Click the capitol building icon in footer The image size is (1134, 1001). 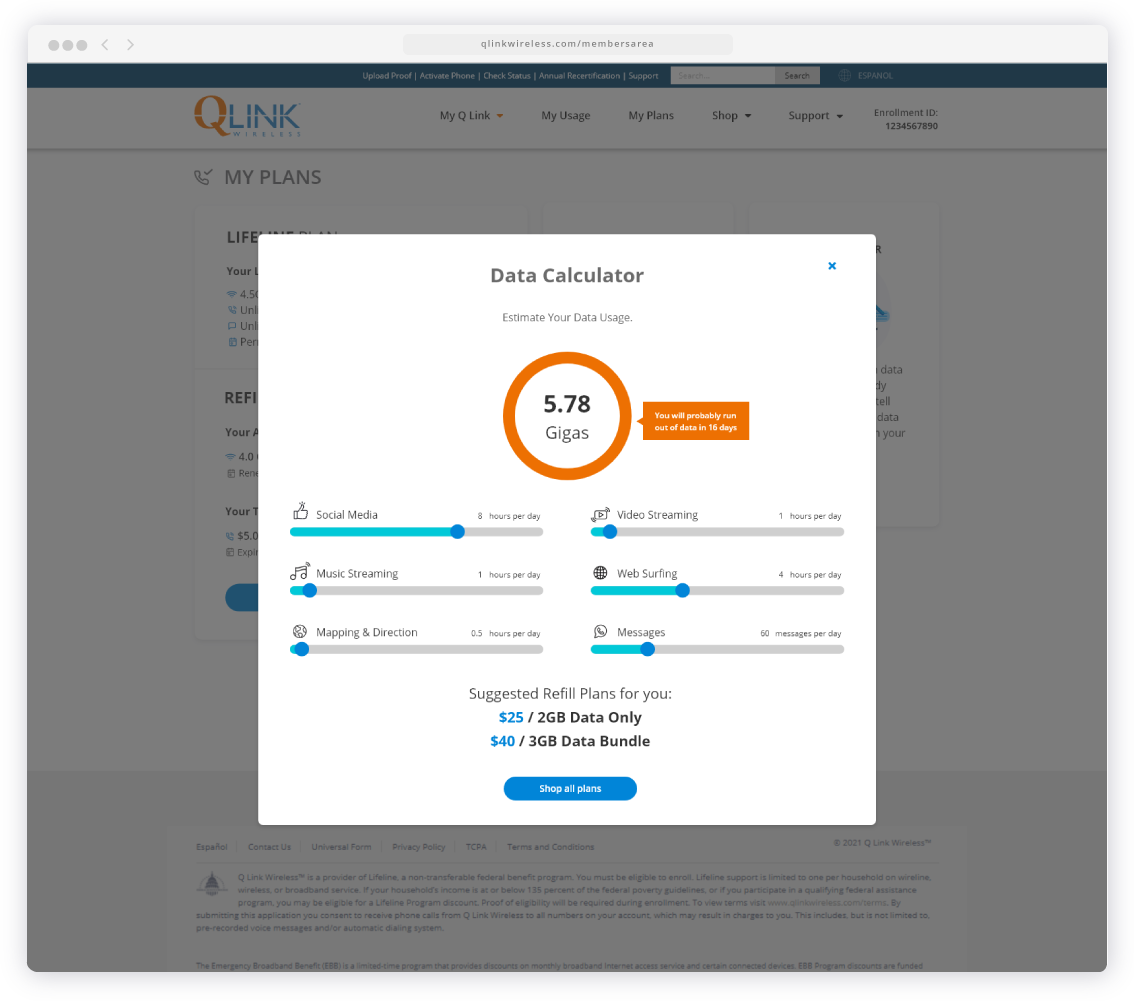point(212,884)
